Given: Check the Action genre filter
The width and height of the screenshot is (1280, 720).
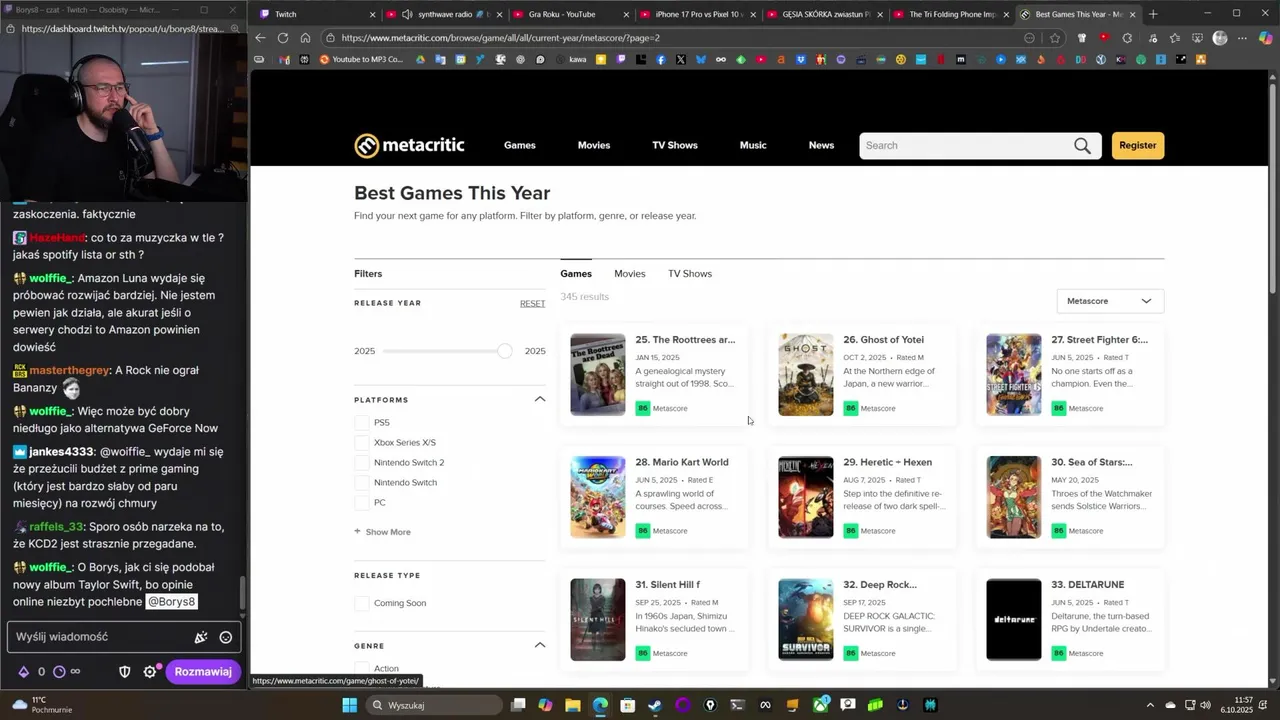Looking at the screenshot, I should coord(362,668).
